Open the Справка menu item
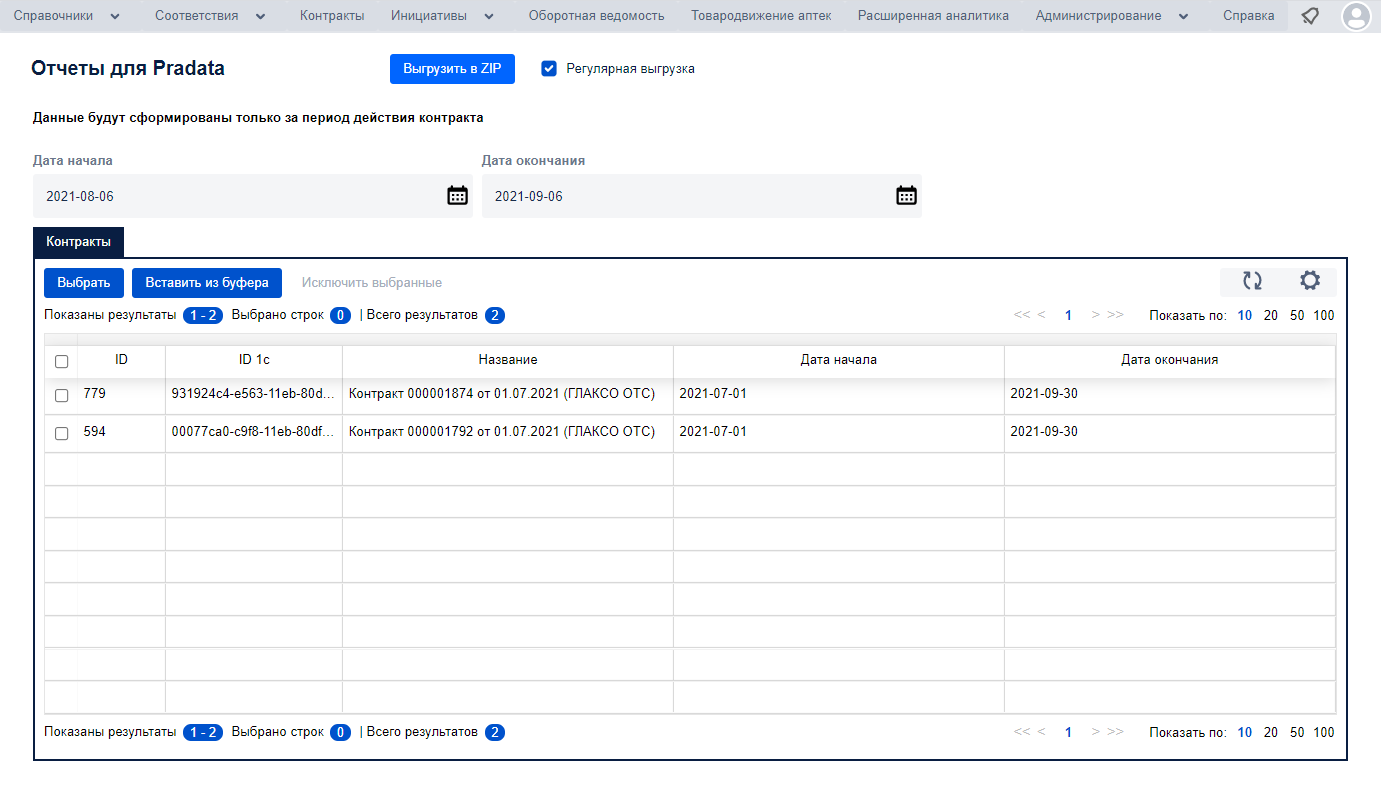This screenshot has width=1381, height=790. coord(1248,16)
